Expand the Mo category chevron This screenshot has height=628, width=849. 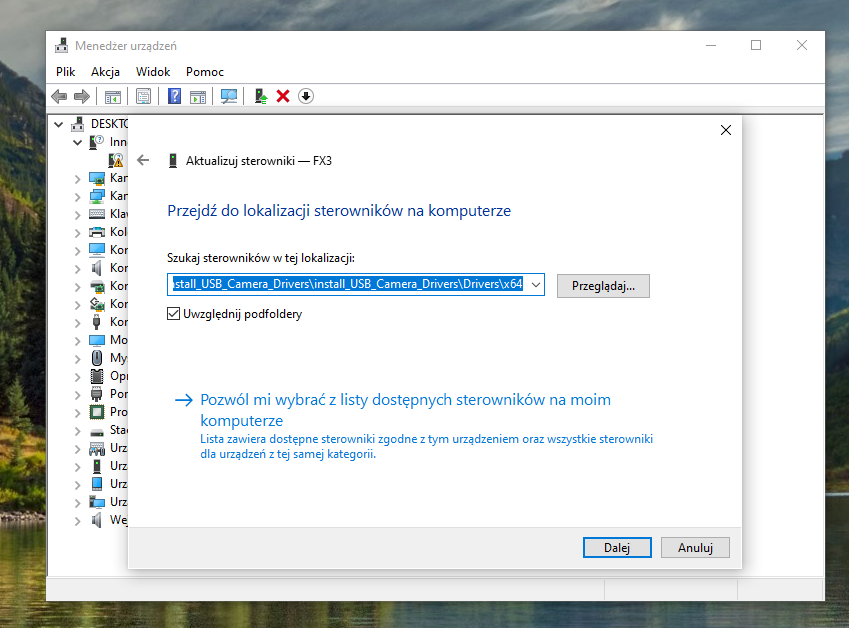coord(77,341)
